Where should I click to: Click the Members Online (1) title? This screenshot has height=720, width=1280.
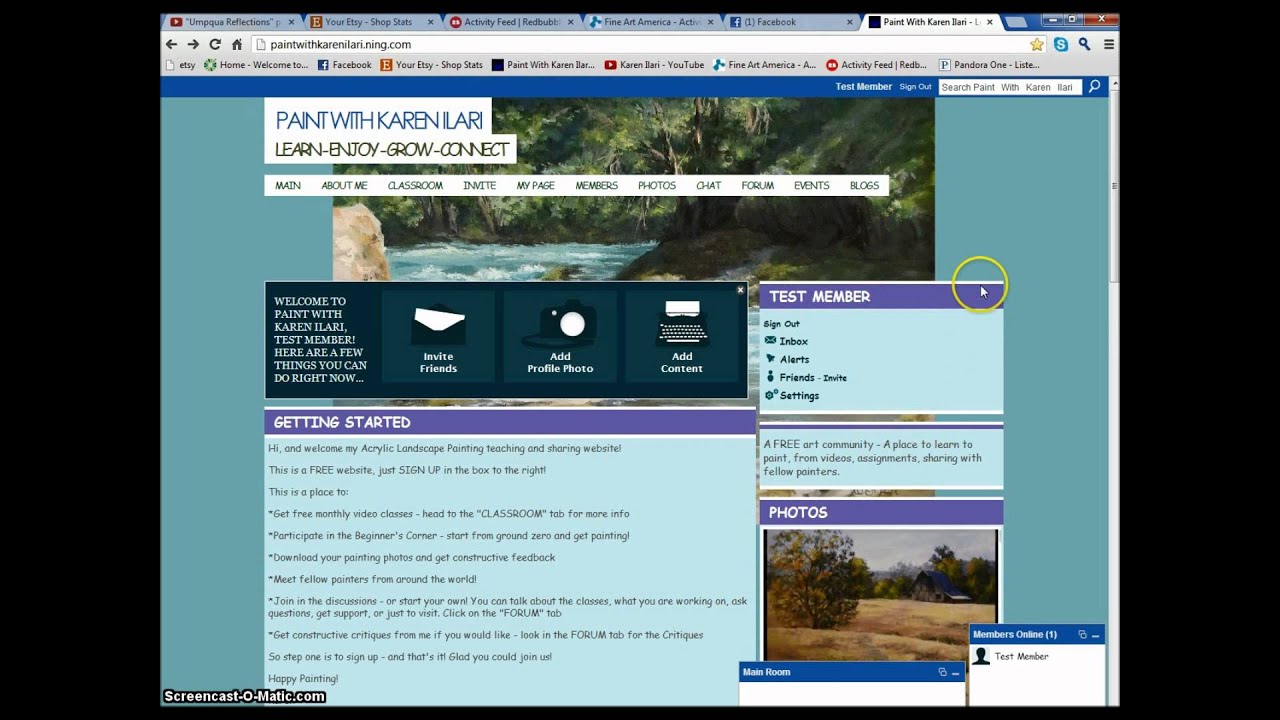pyautogui.click(x=1014, y=634)
